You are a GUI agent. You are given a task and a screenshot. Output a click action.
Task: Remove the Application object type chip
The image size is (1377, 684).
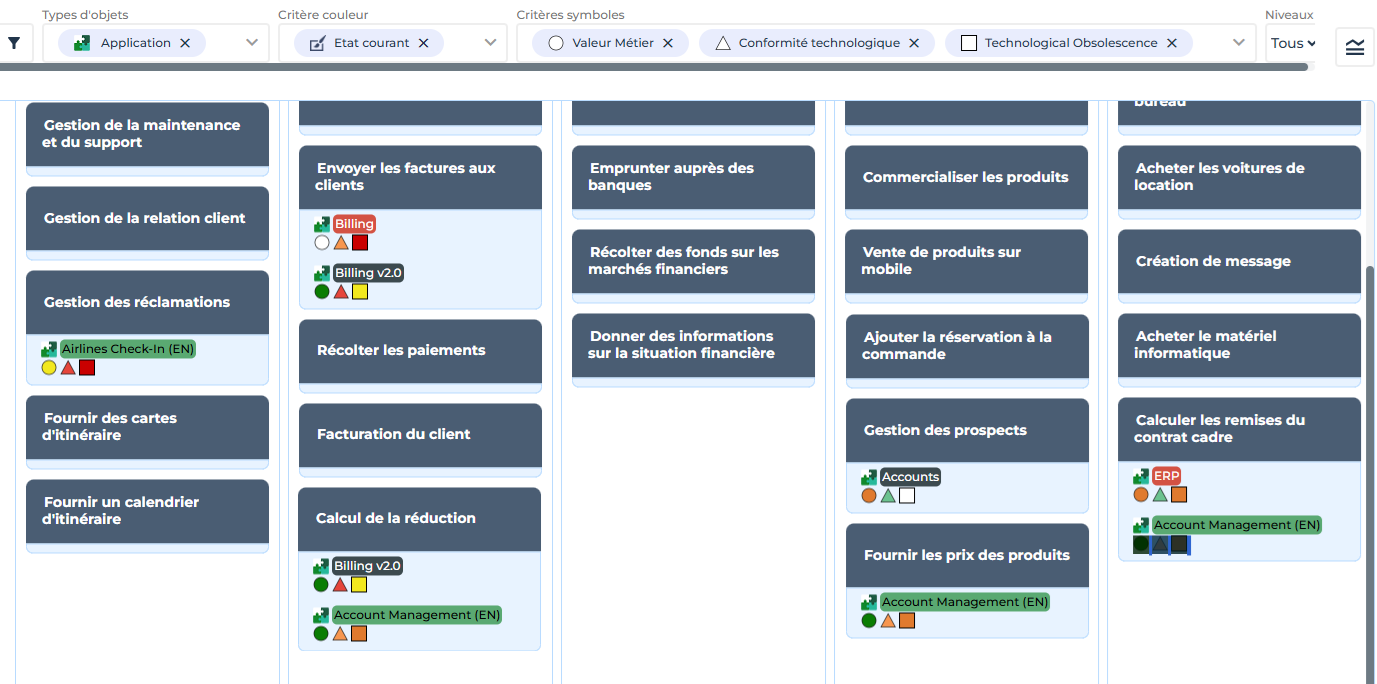pos(185,43)
